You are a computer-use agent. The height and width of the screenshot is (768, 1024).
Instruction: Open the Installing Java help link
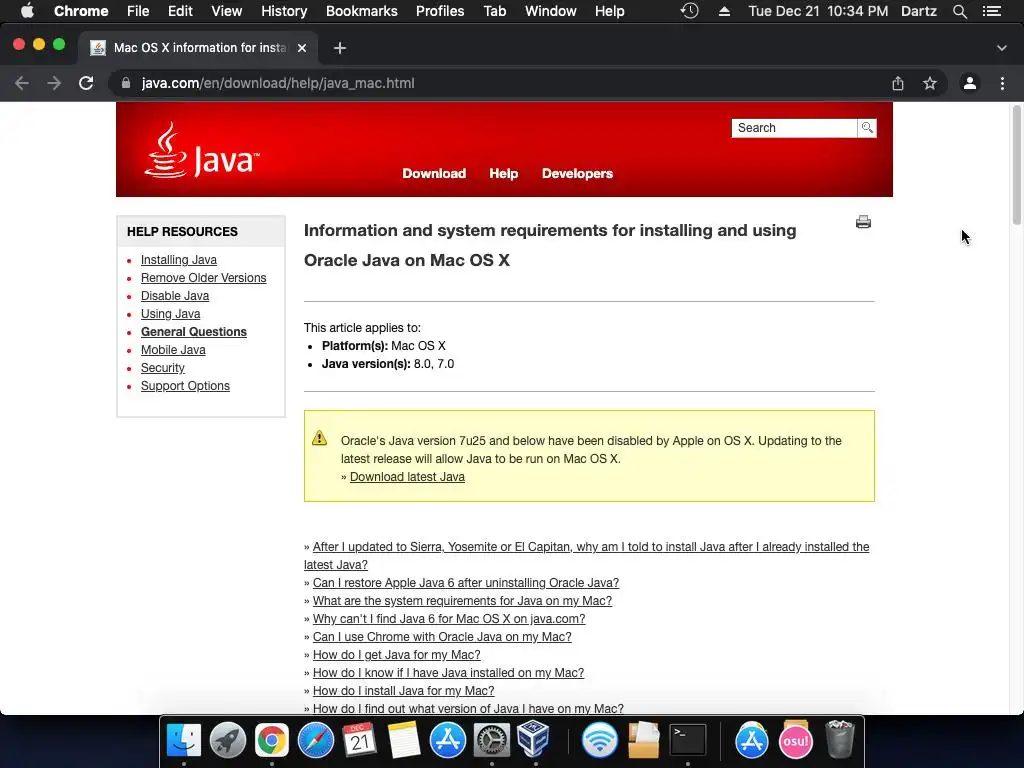click(x=179, y=260)
